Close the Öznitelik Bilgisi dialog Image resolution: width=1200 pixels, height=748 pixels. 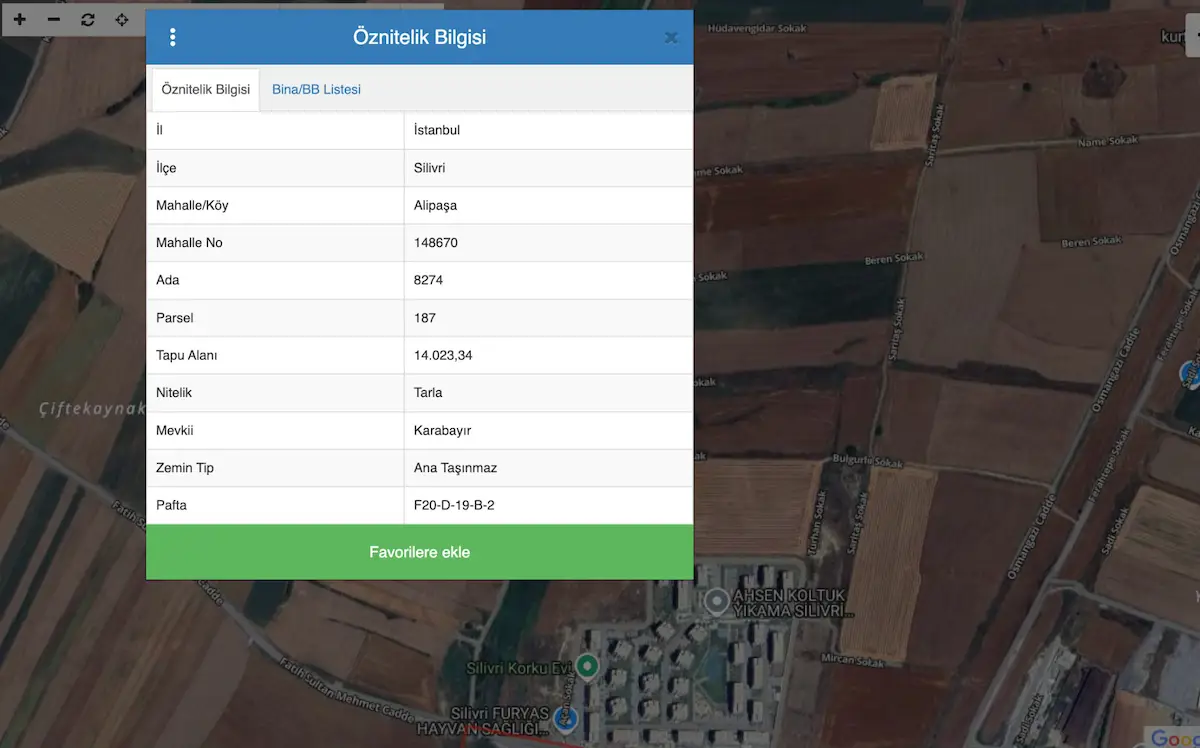pos(671,38)
